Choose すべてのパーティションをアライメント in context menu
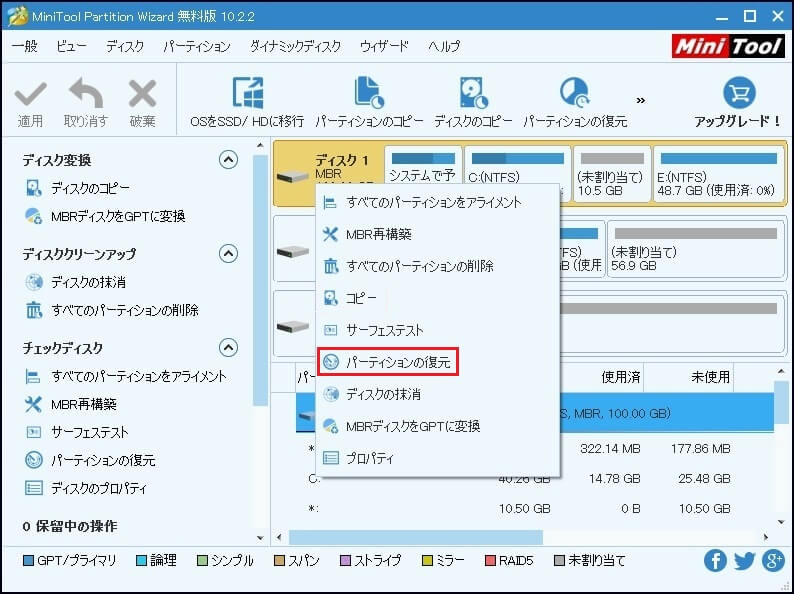This screenshot has height=594, width=794. pyautogui.click(x=438, y=203)
